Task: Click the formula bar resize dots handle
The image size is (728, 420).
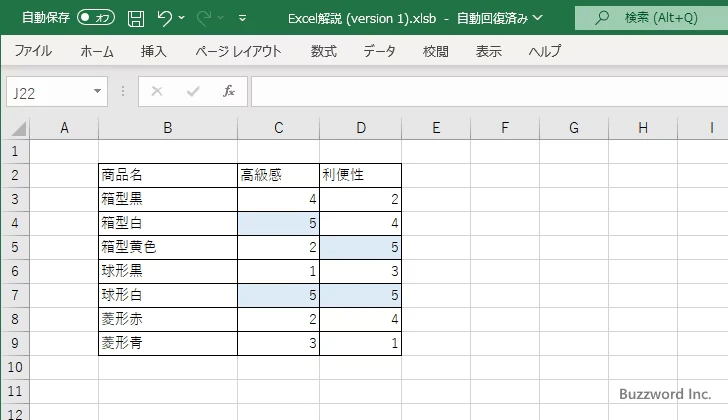Action: pyautogui.click(x=123, y=91)
